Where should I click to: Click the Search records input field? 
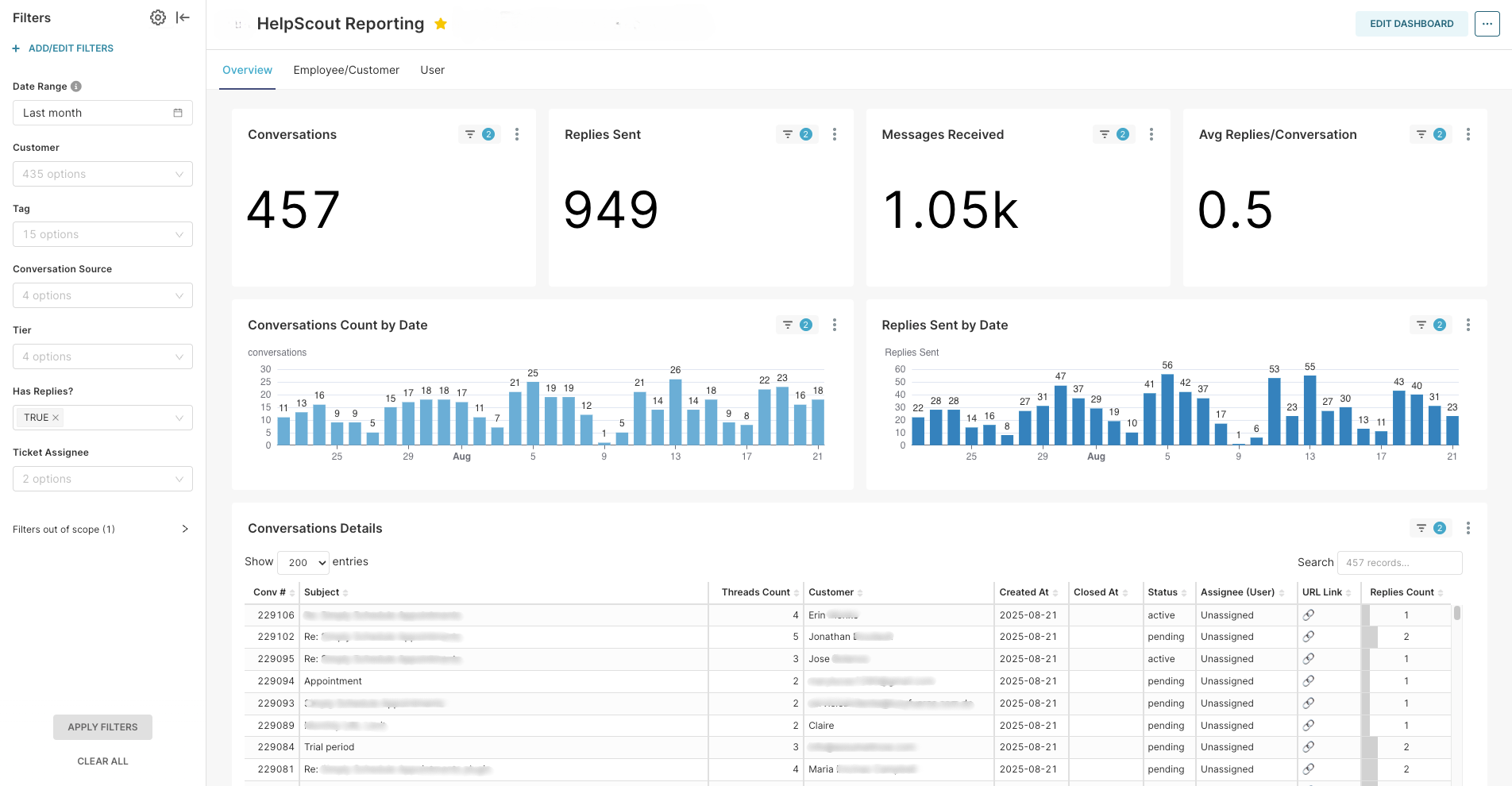1399,562
